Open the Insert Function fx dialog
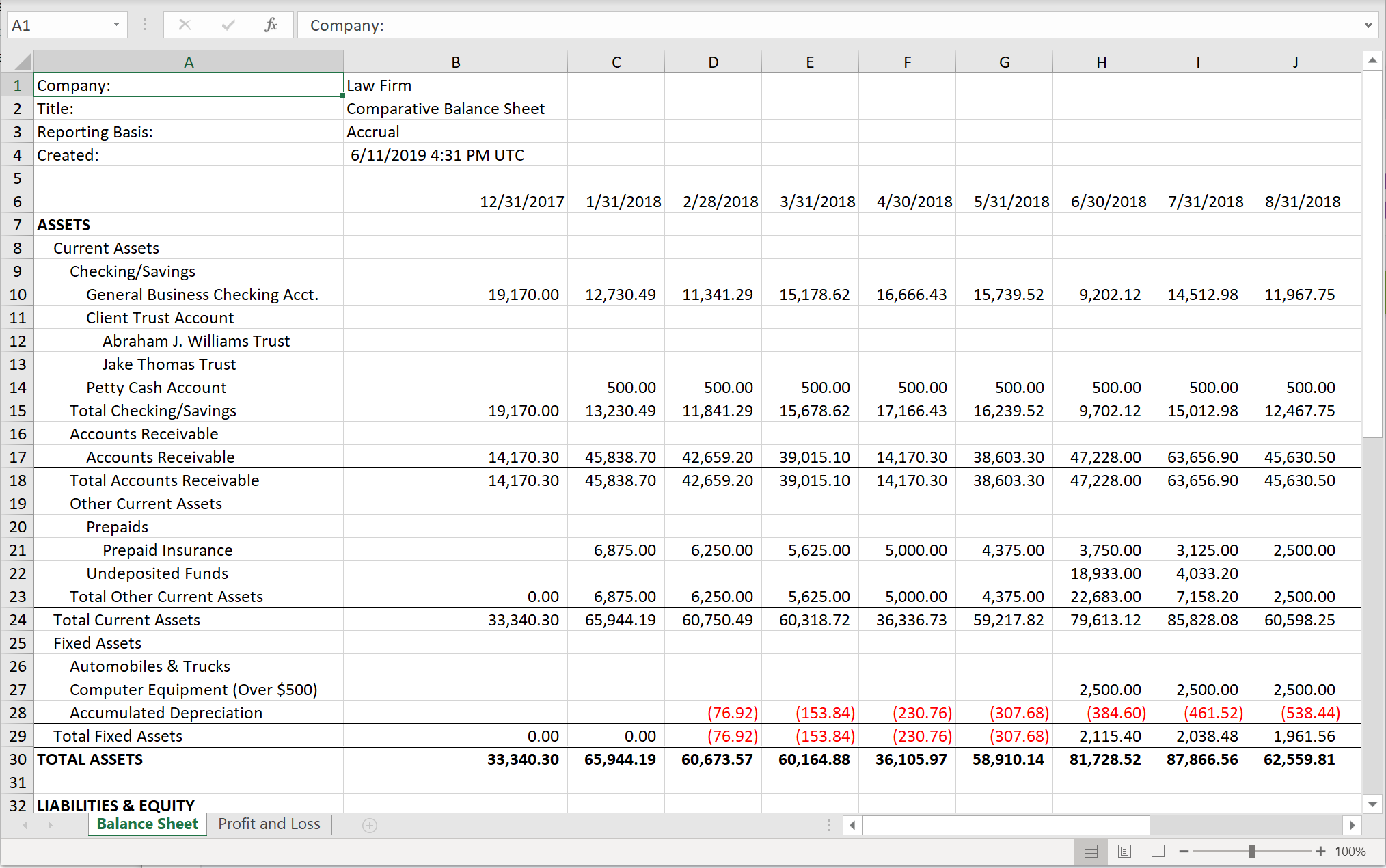This screenshot has width=1386, height=868. [271, 25]
